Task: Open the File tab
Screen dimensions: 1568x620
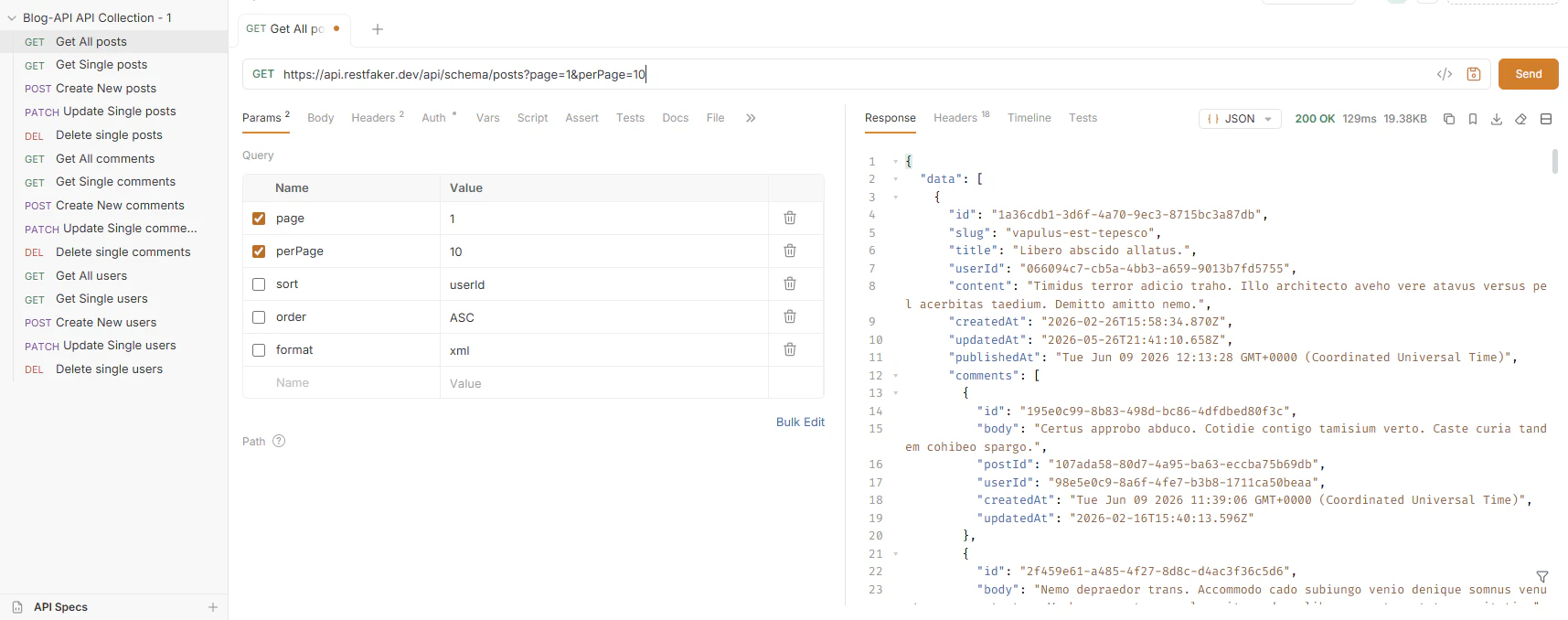Action: (x=715, y=118)
